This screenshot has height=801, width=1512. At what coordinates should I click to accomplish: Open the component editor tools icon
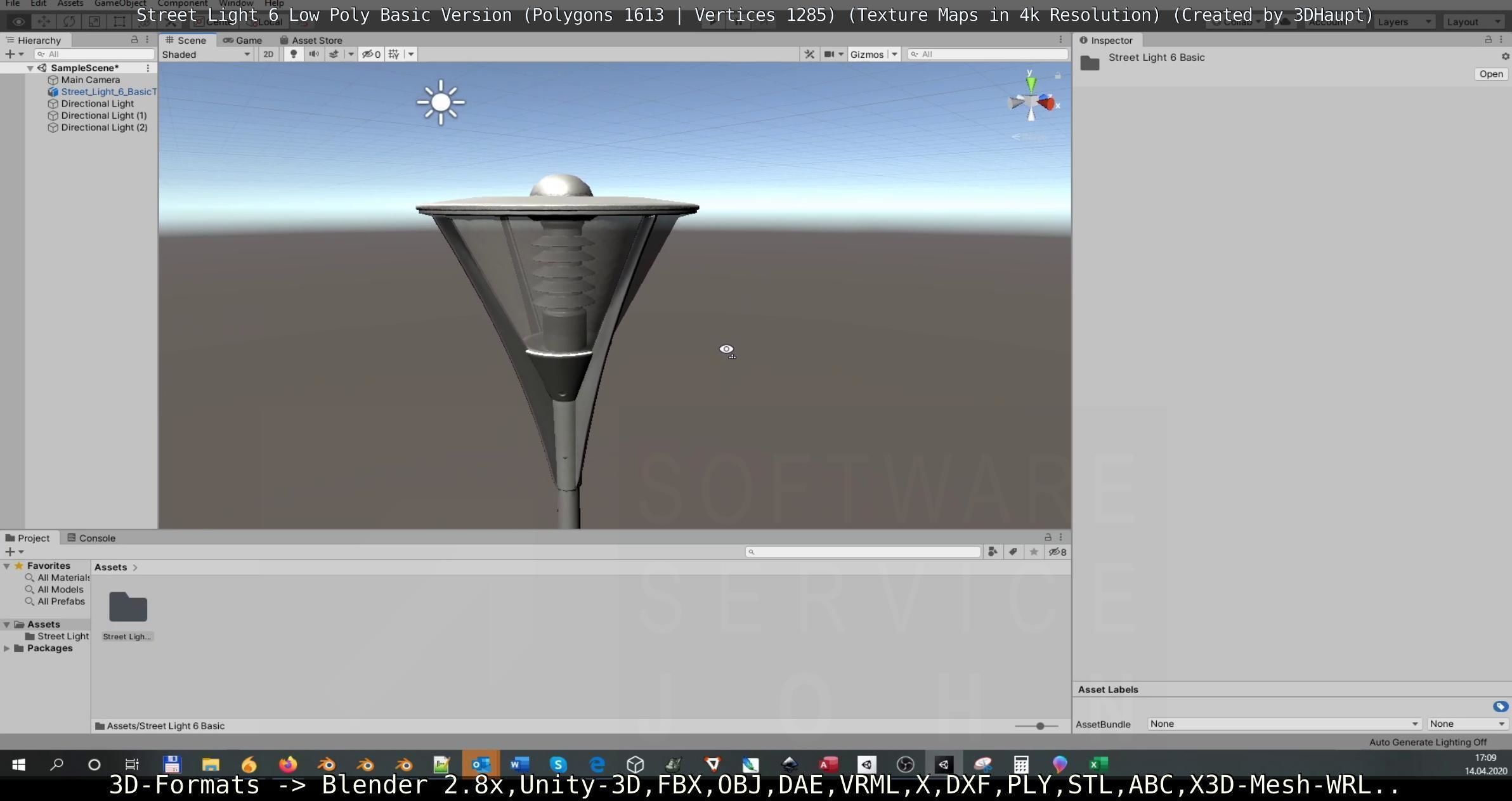pos(809,55)
